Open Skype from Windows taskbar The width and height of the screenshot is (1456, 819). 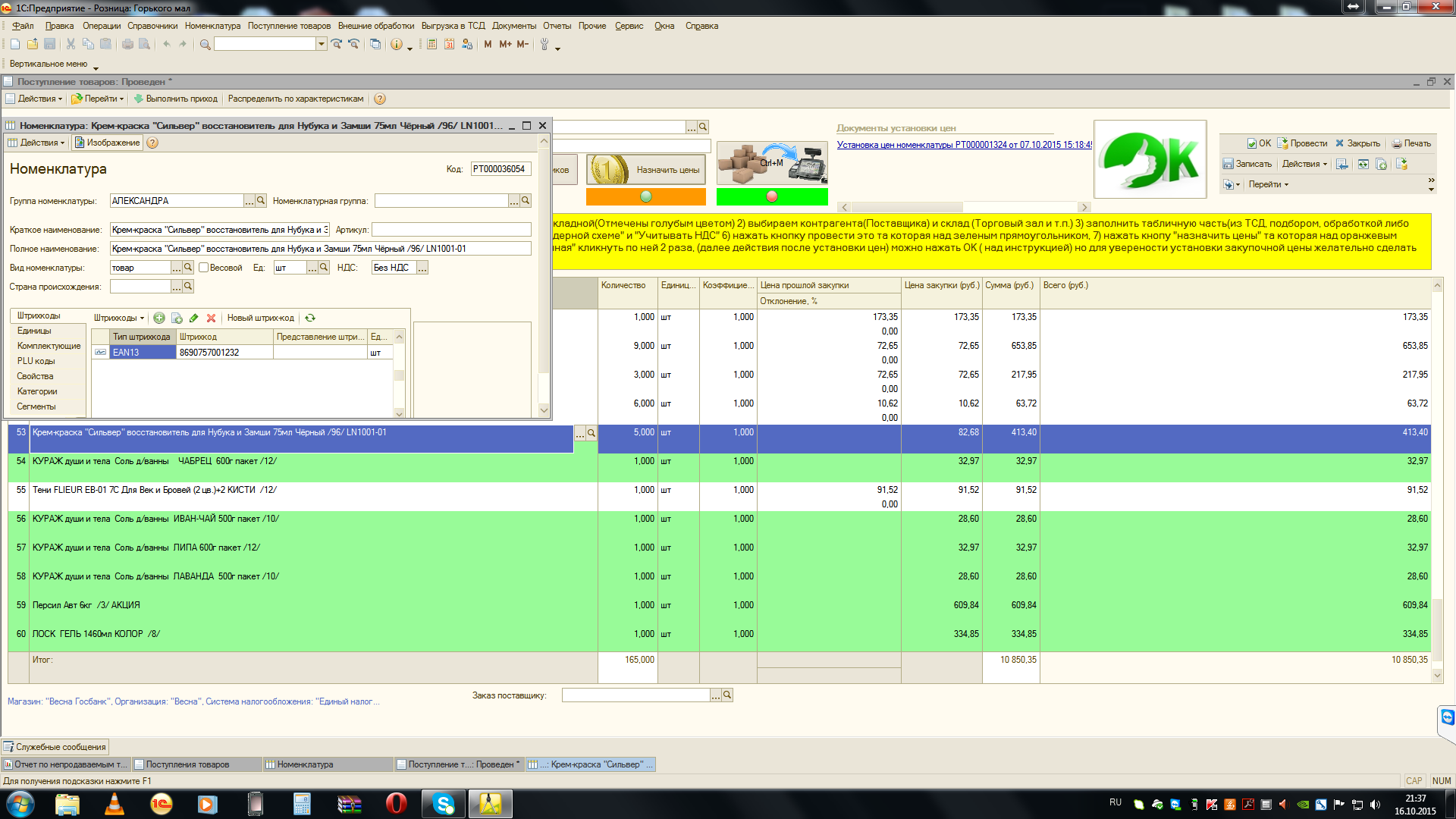coord(443,804)
